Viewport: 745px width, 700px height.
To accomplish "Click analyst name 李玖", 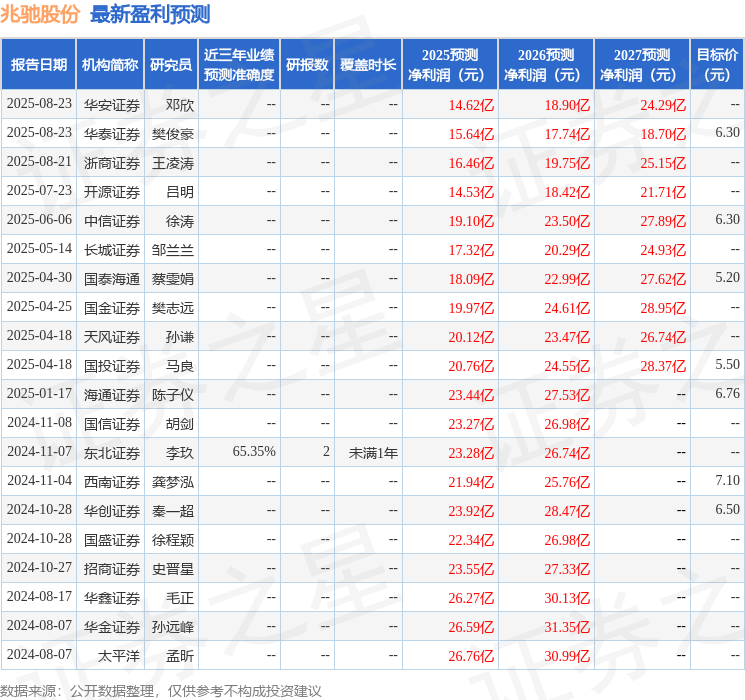I will (180, 453).
